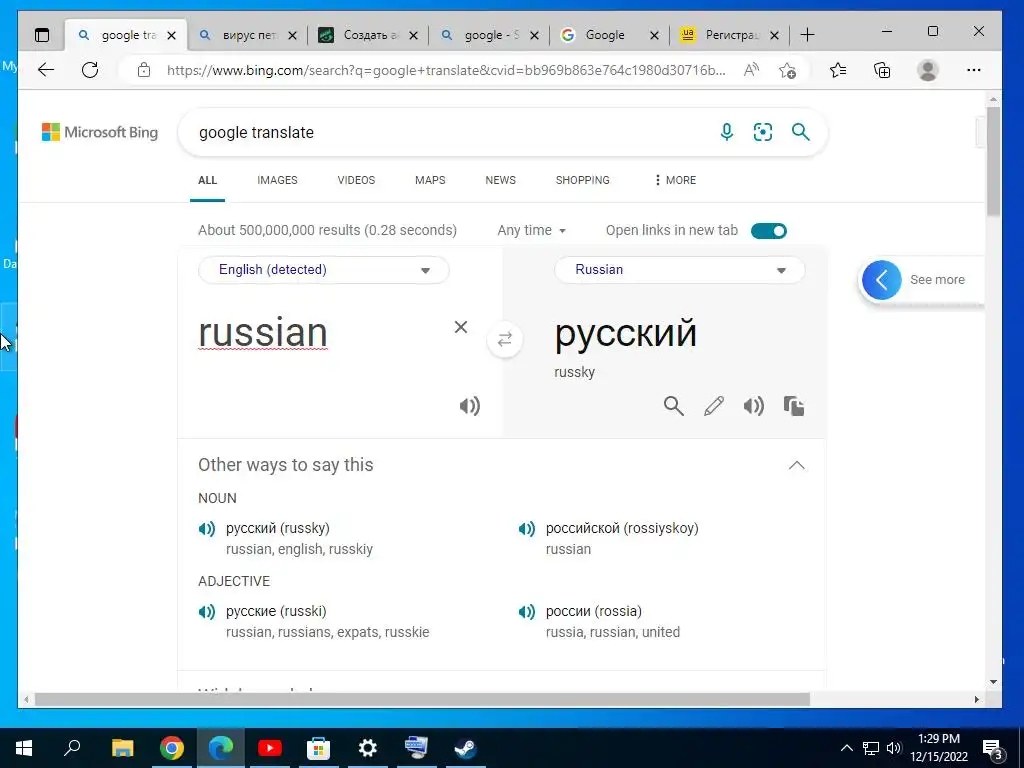The image size is (1024, 768).
Task: Go back with browser back arrow
Action: [46, 70]
